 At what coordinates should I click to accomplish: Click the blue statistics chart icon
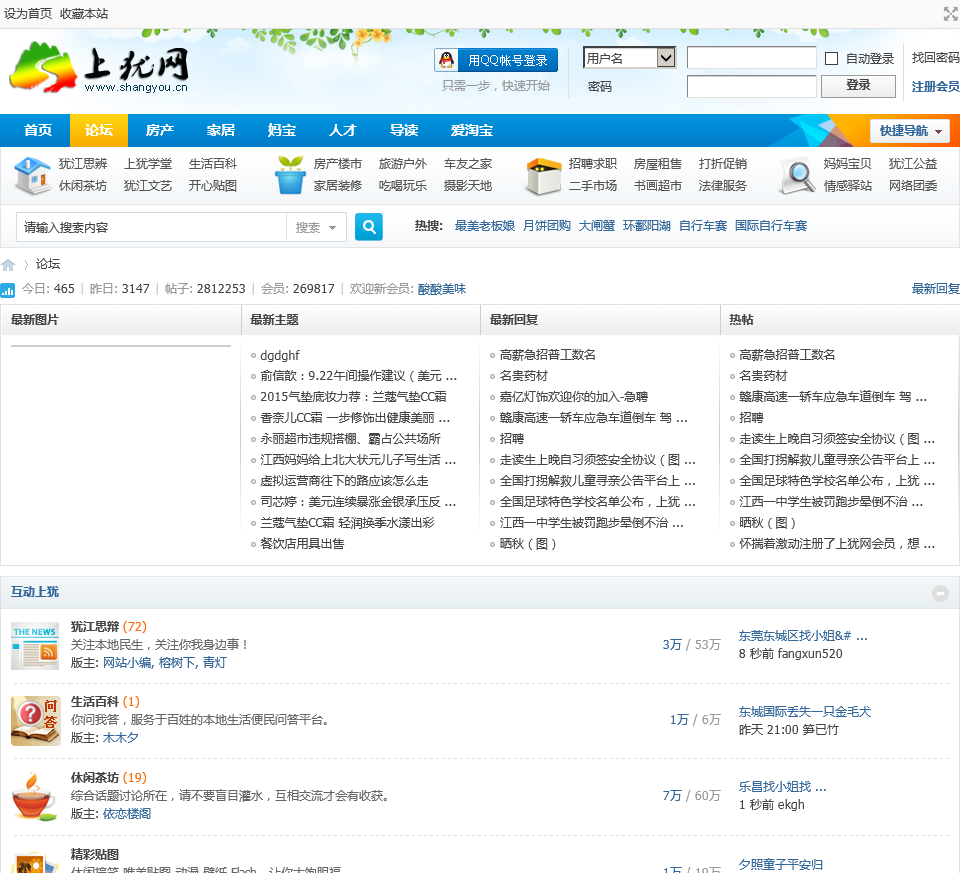[x=7, y=290]
